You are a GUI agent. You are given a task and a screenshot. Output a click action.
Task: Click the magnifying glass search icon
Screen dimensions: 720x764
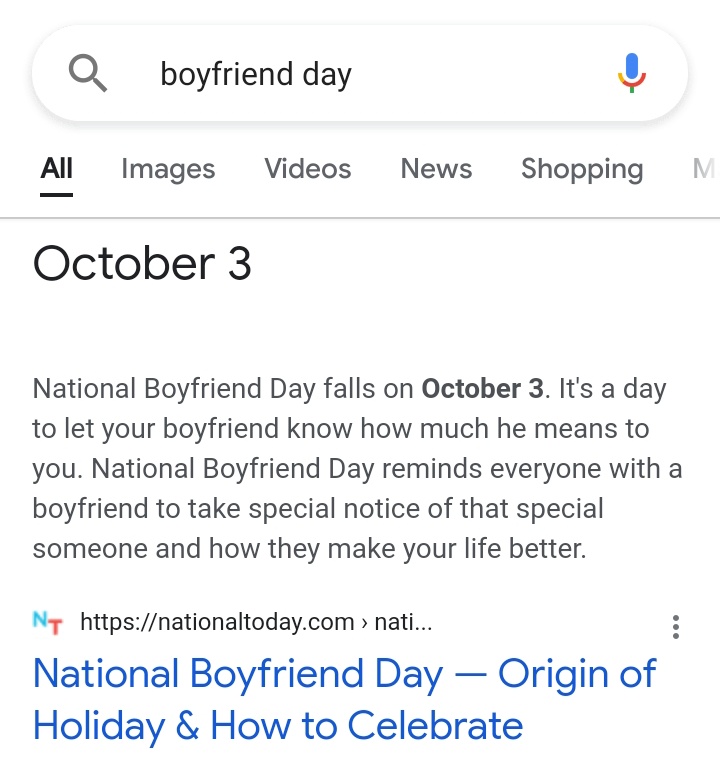[88, 74]
